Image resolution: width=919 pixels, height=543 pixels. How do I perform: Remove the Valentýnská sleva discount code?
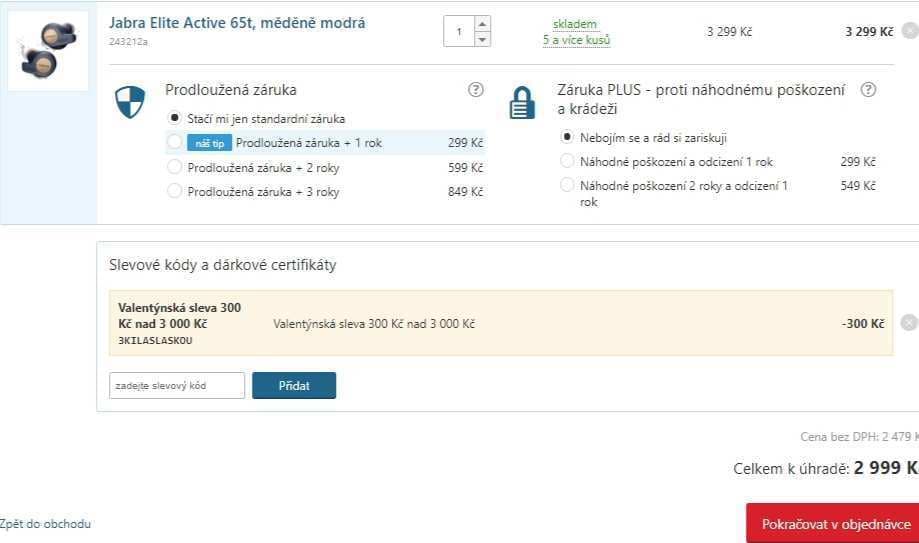point(909,323)
